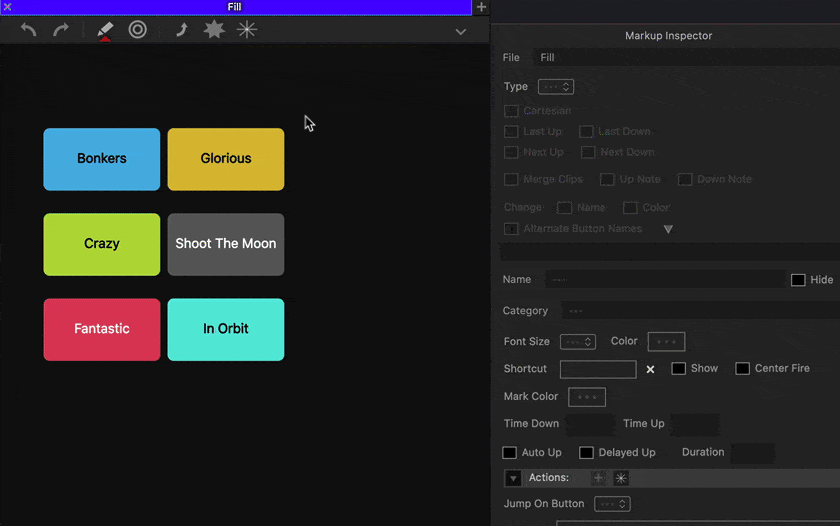This screenshot has height=526, width=840.
Task: Click the concentric circle target icon
Action: tap(138, 29)
